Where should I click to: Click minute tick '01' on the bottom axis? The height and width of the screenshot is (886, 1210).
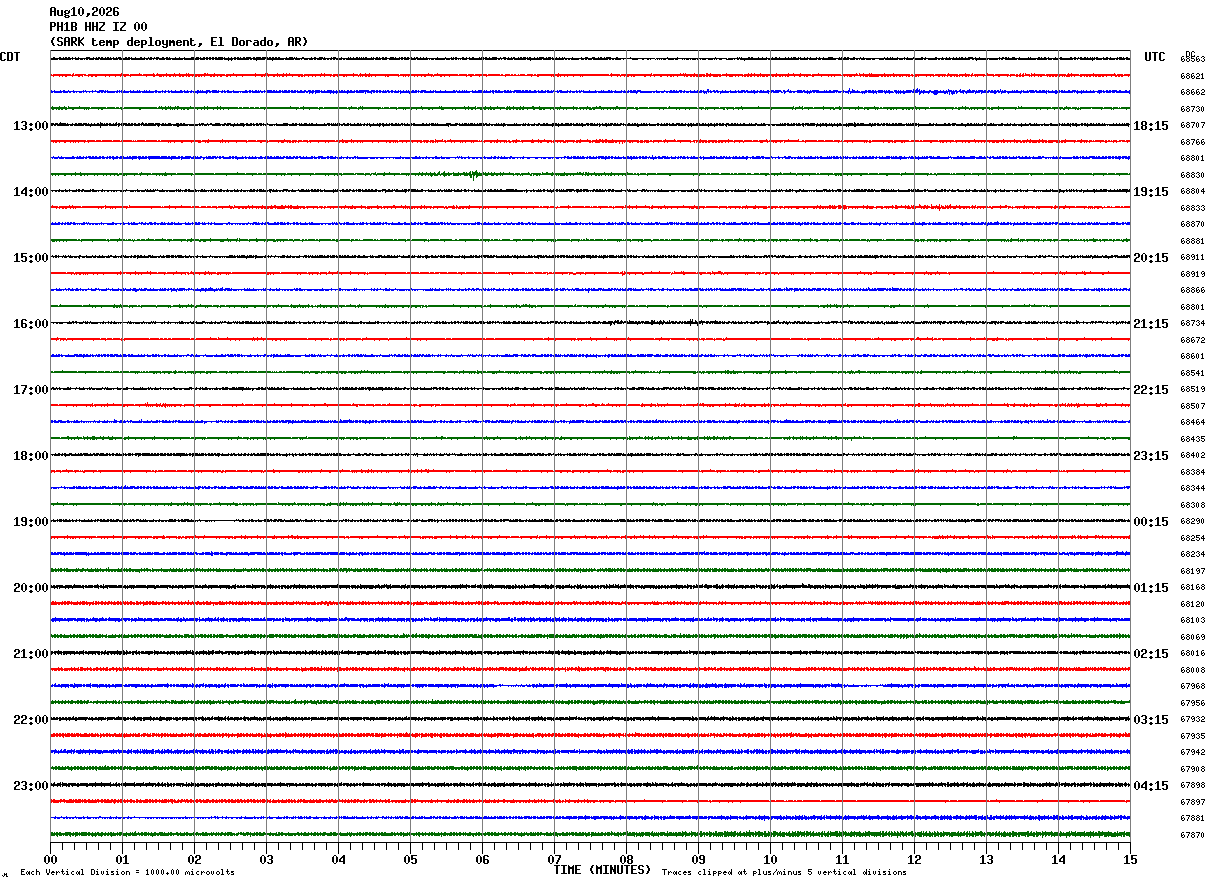pyautogui.click(x=122, y=859)
